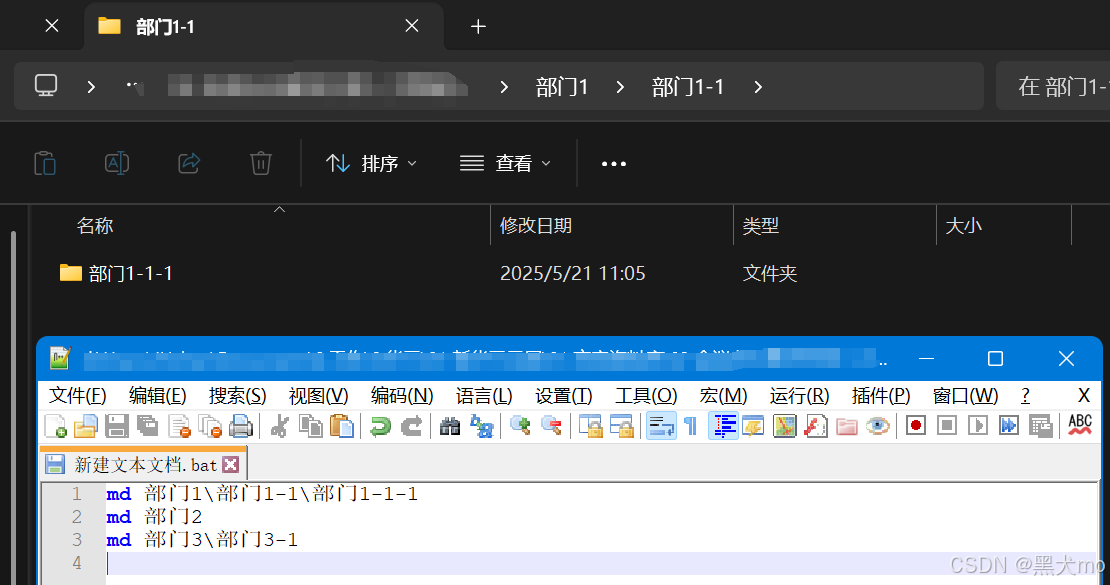Toggle Document Map panel icon
This screenshot has height=585, width=1110.
pyautogui.click(x=784, y=426)
